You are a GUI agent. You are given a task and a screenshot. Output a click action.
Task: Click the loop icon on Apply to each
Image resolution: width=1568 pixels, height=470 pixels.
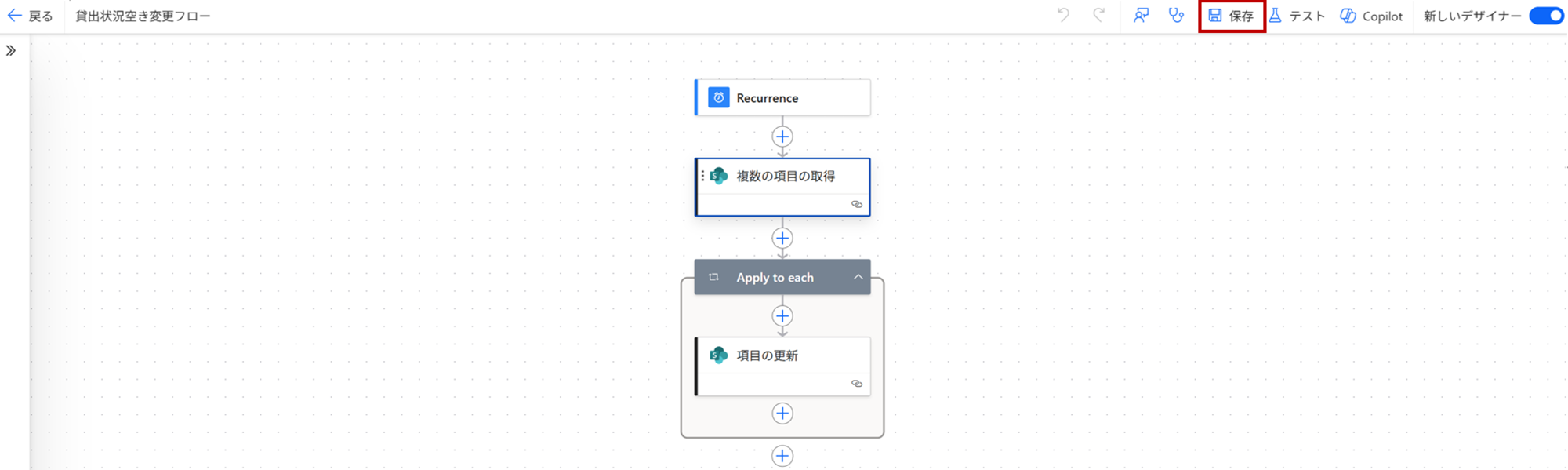point(713,277)
